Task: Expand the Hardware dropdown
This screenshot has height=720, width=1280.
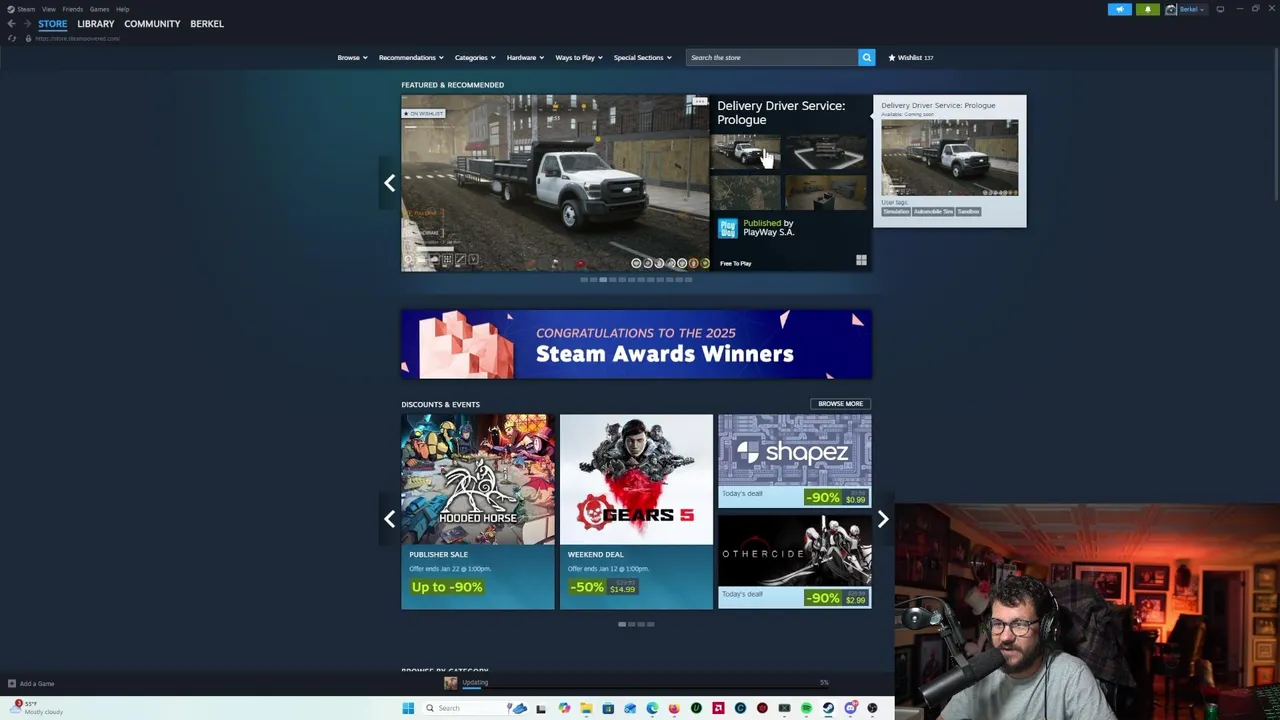Action: point(525,57)
